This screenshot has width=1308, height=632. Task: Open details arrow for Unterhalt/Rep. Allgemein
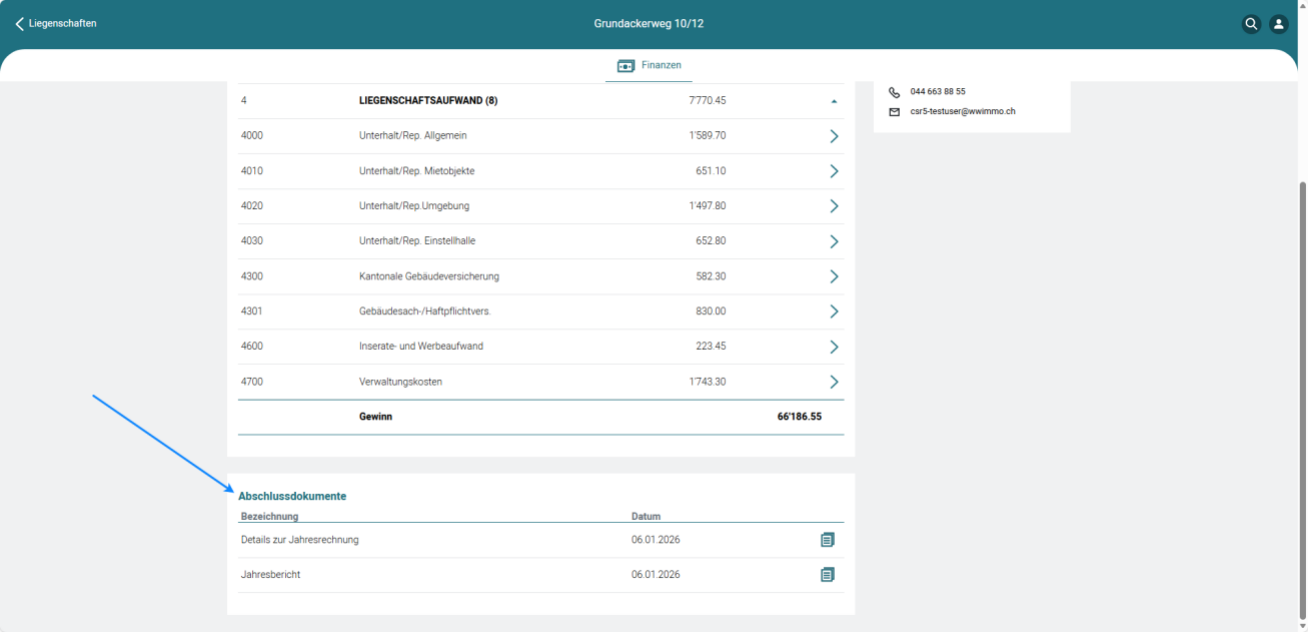coord(834,136)
